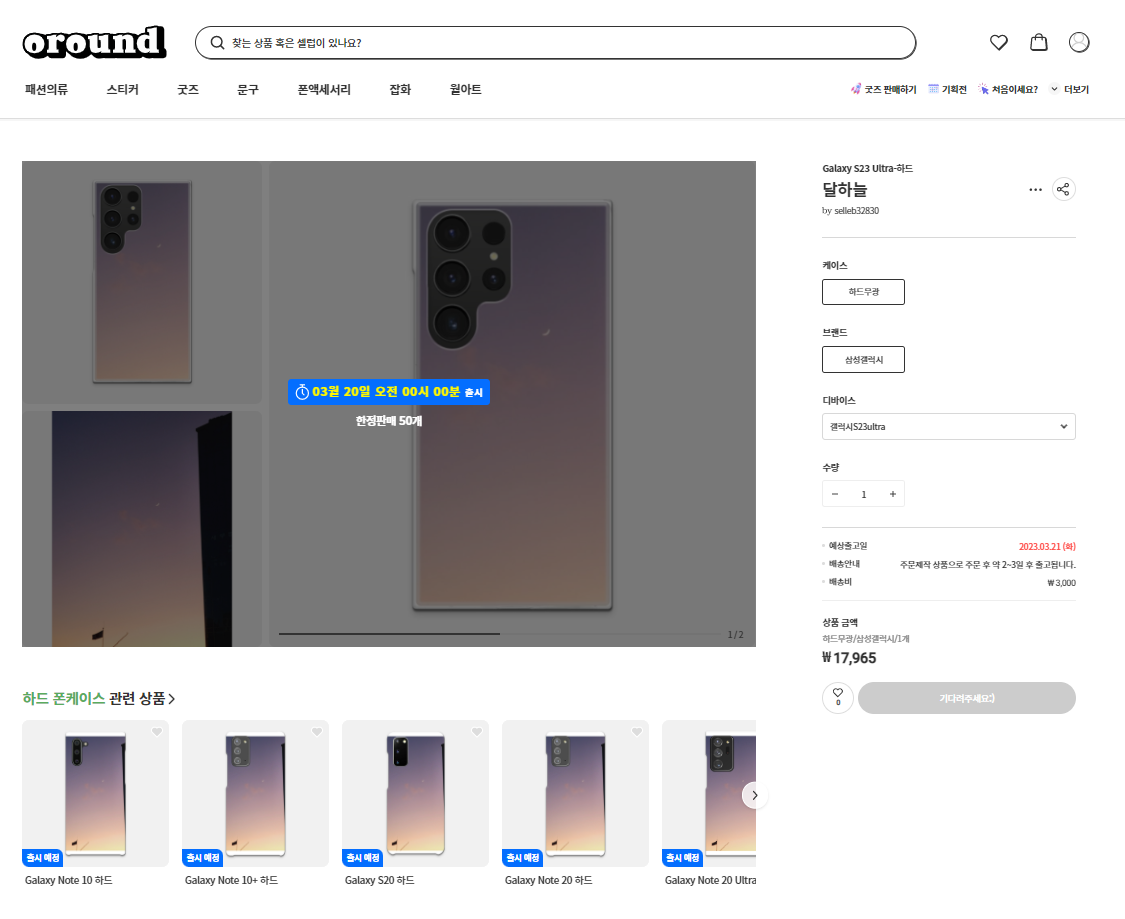Select the 삼성갤럭시 brand option
The image size is (1125, 919).
click(x=863, y=359)
